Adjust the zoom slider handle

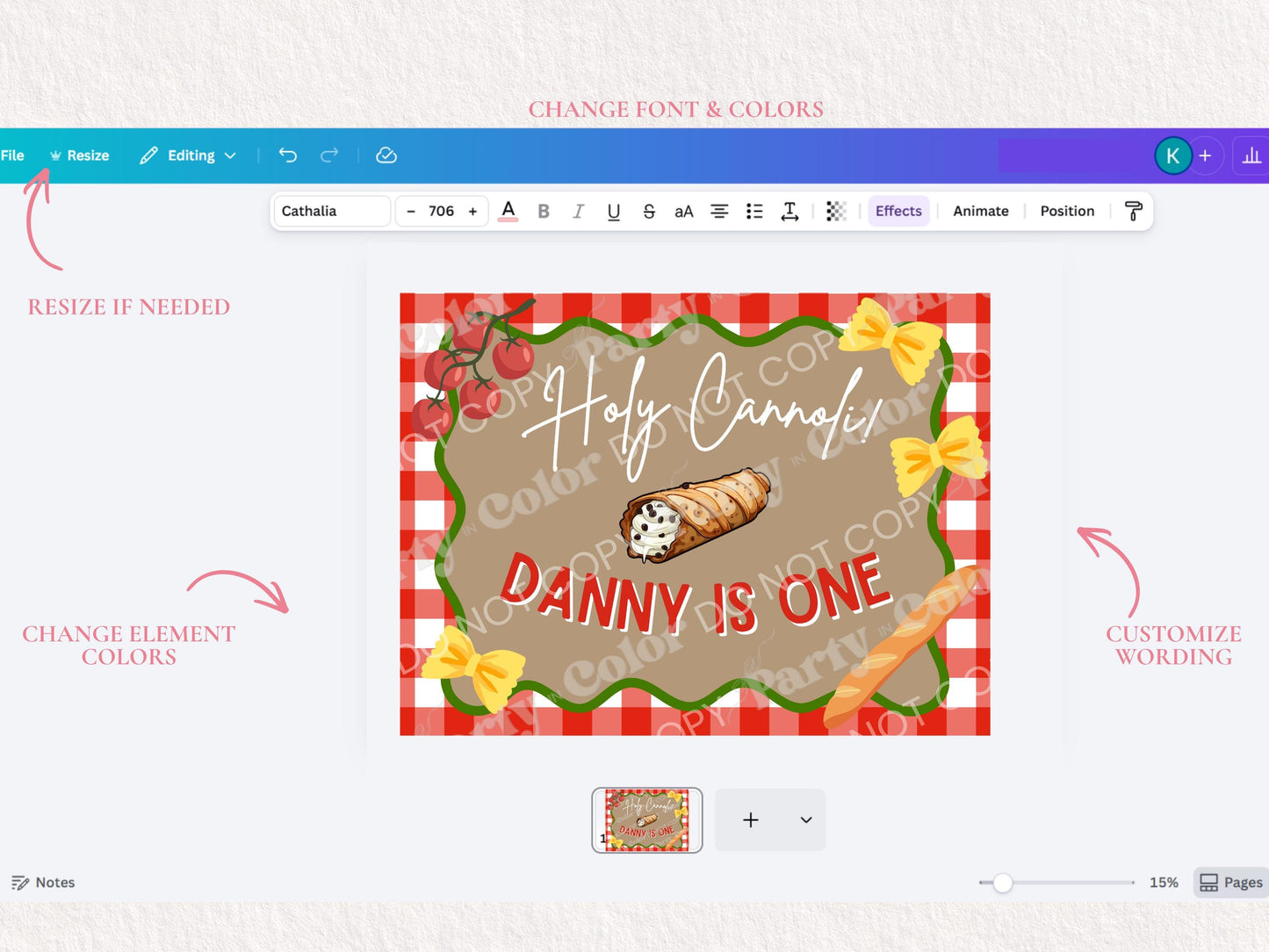[1002, 883]
